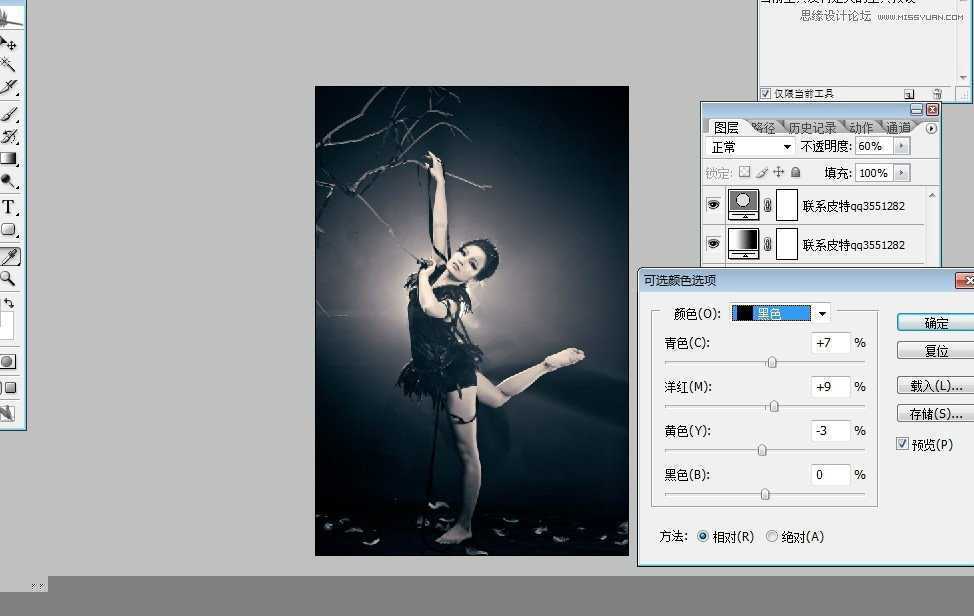Click the 黑色(B) value field showing 0

[831, 475]
